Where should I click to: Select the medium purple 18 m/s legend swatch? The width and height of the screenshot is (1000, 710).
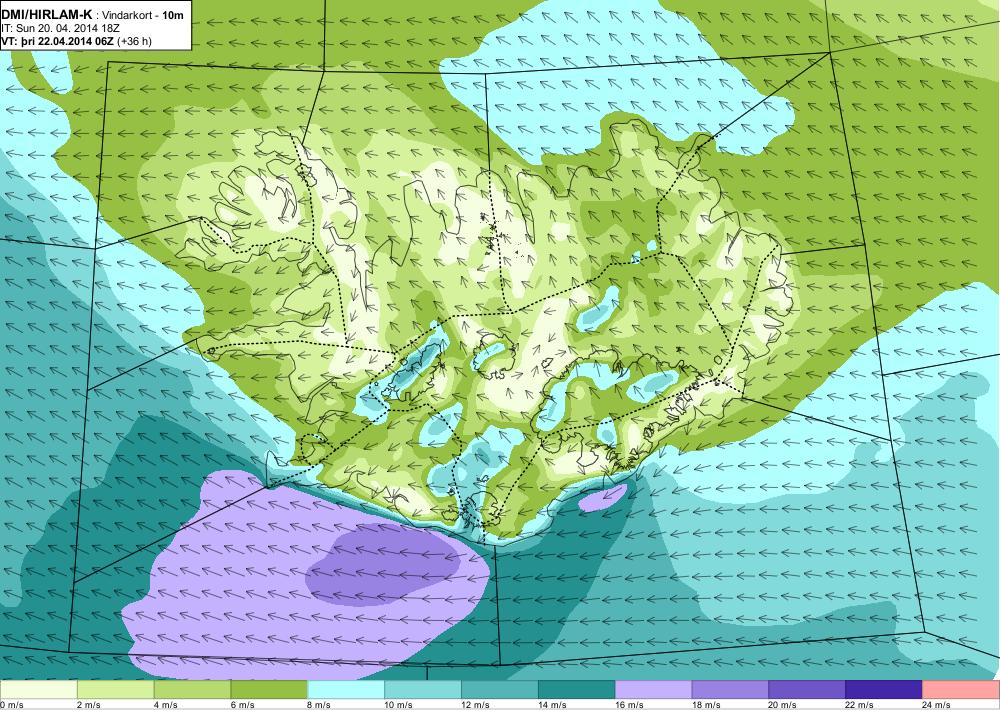[x=730, y=690]
